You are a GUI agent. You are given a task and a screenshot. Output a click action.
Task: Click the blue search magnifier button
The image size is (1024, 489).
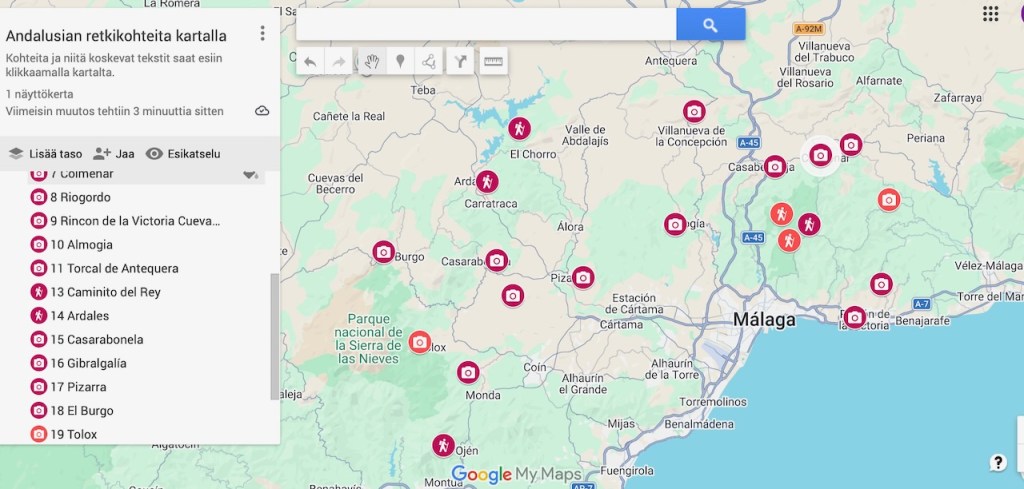(x=710, y=25)
